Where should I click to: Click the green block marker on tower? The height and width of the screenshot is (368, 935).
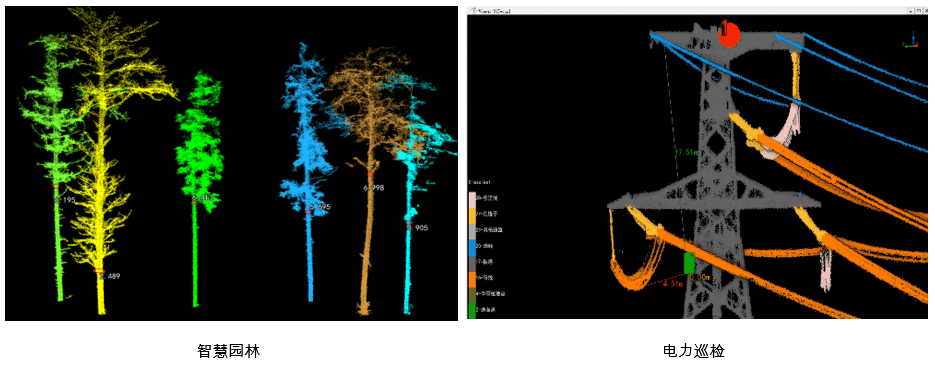689,263
